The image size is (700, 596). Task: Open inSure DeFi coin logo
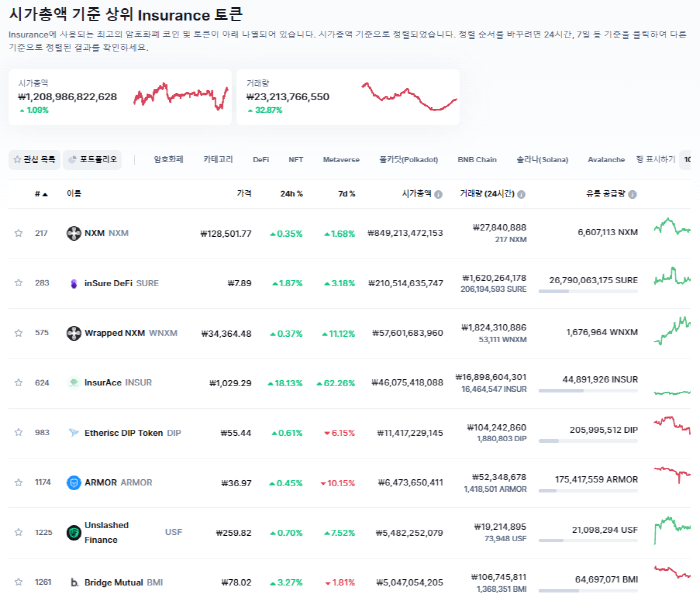tap(74, 283)
